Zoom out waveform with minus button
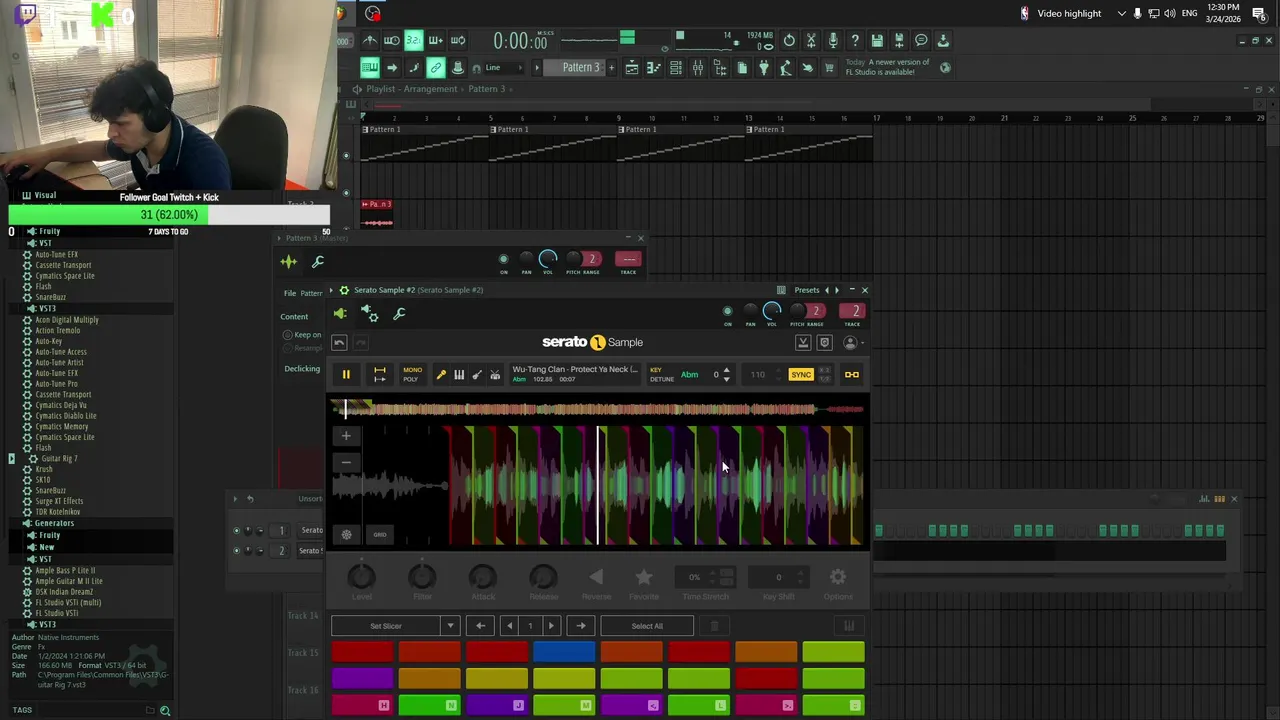Viewport: 1280px width, 720px height. tap(346, 462)
